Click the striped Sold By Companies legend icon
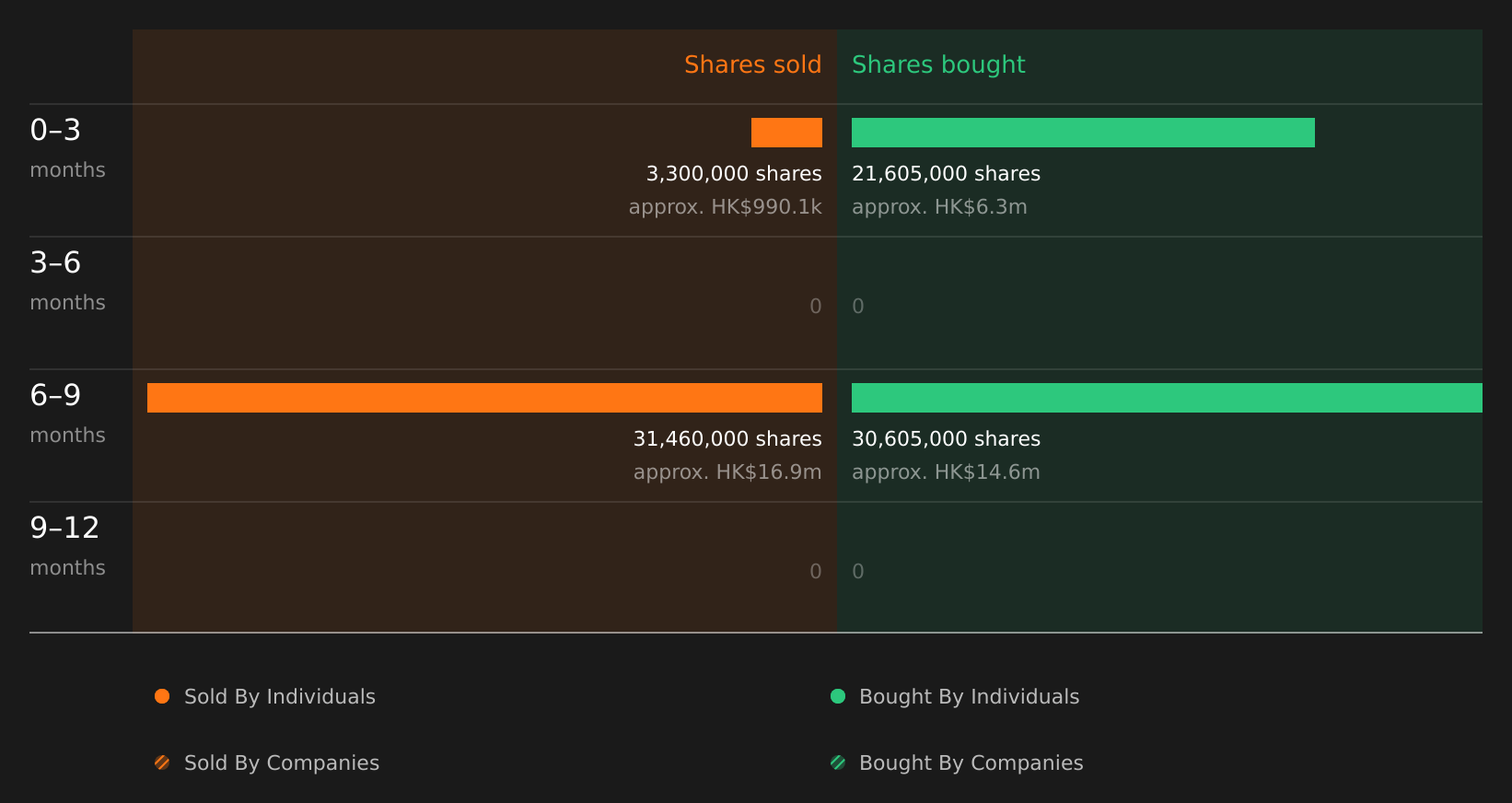The width and height of the screenshot is (1512, 803). [x=162, y=762]
